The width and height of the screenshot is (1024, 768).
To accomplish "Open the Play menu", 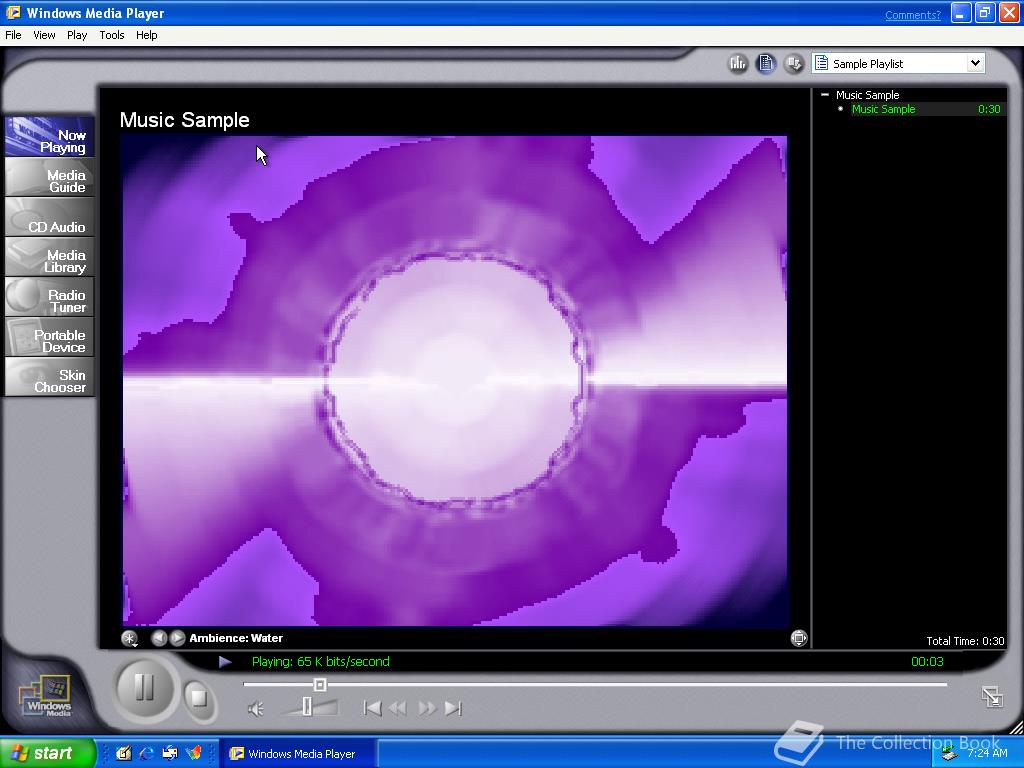I will point(77,35).
